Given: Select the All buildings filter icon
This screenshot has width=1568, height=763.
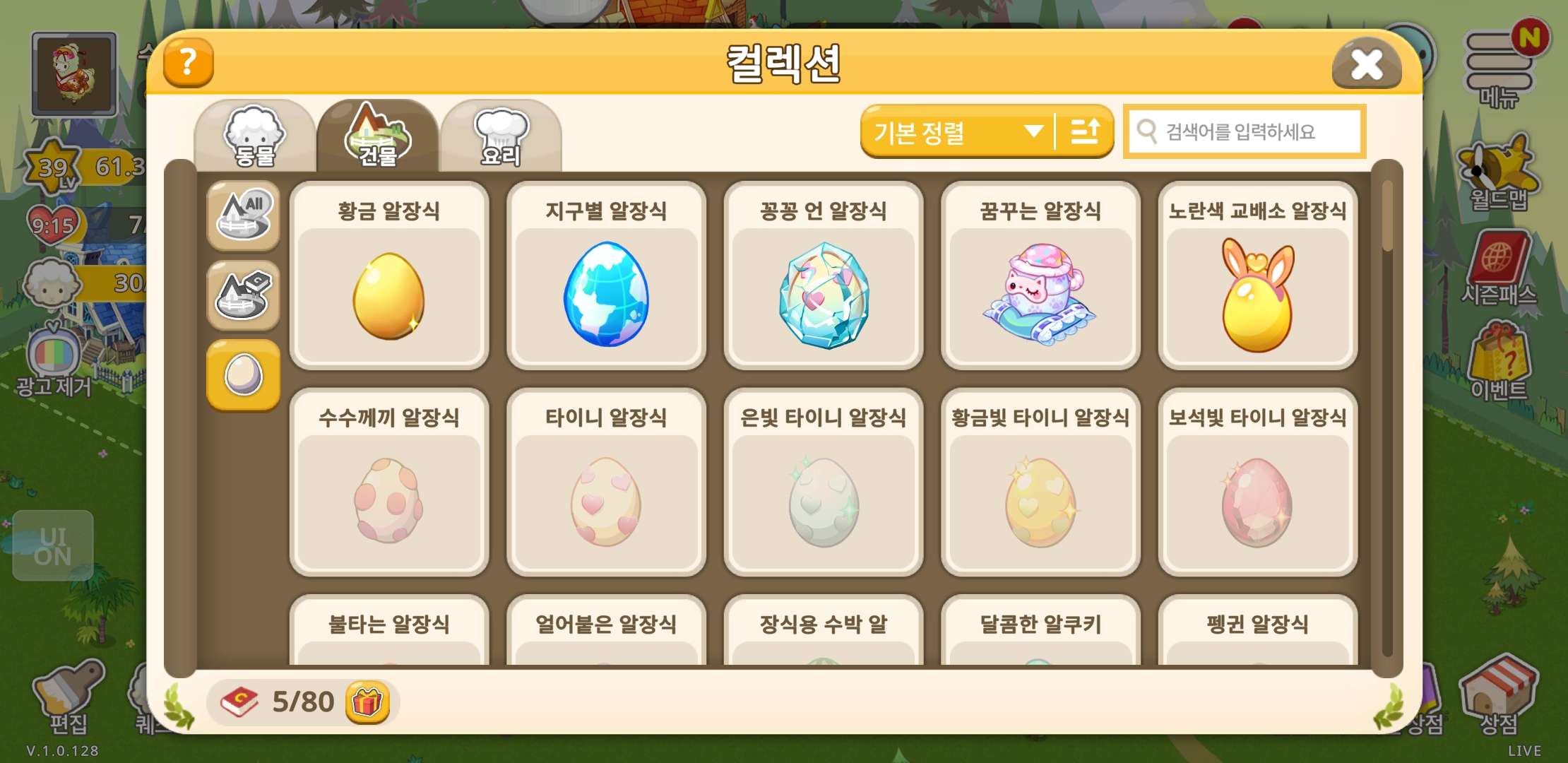Looking at the screenshot, I should point(243,215).
